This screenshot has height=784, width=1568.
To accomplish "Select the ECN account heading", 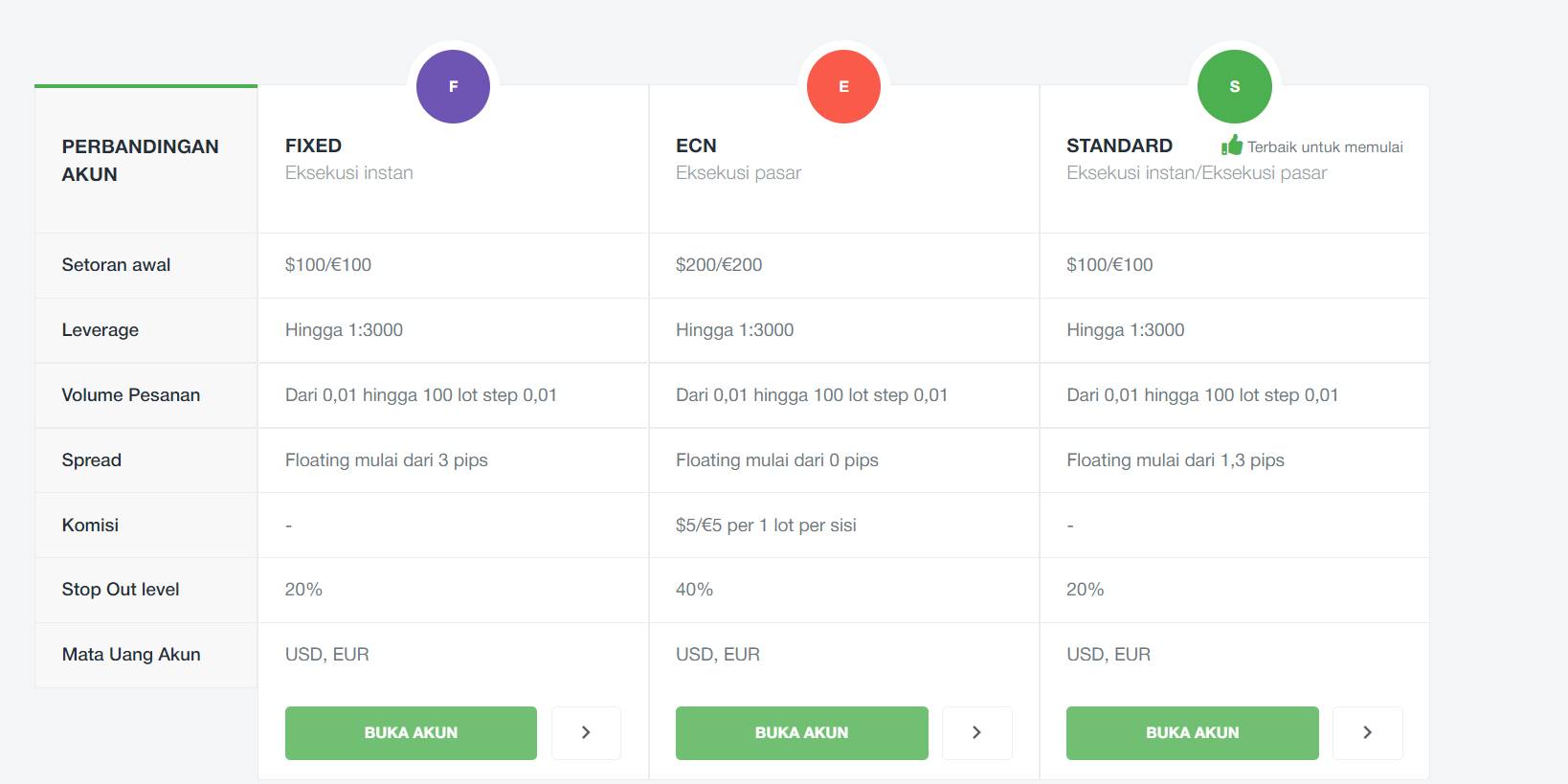I will click(x=696, y=146).
